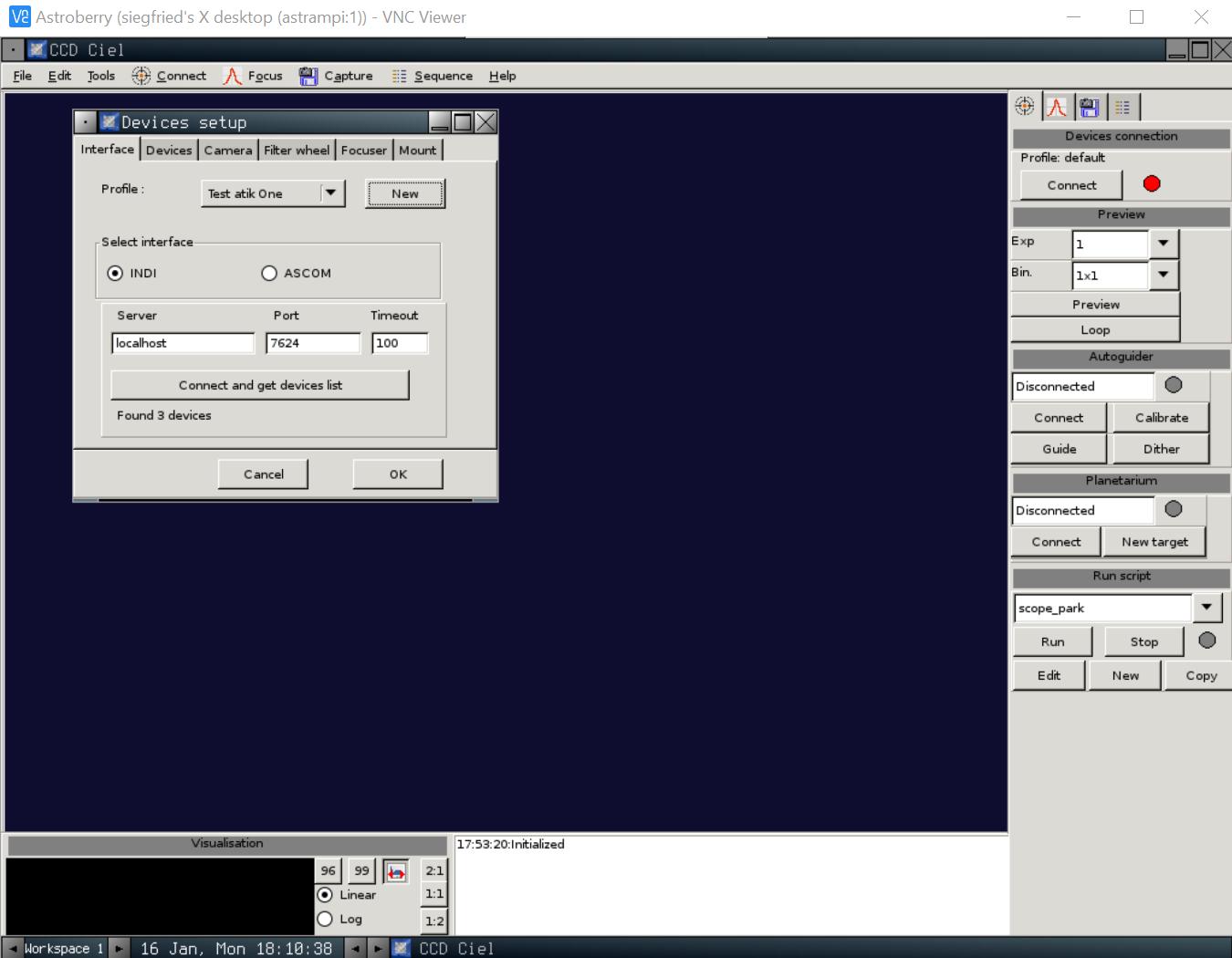This screenshot has height=958, width=1232.
Task: Create a New profile
Action: [405, 193]
